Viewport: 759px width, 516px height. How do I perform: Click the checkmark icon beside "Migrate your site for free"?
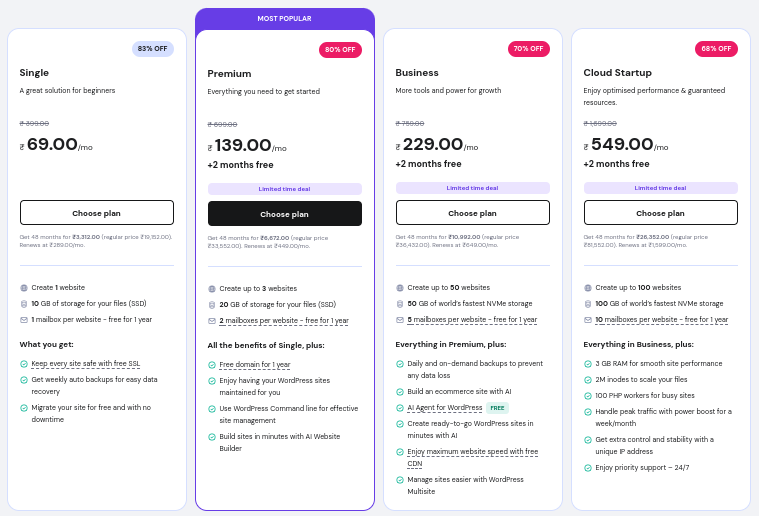pos(24,407)
